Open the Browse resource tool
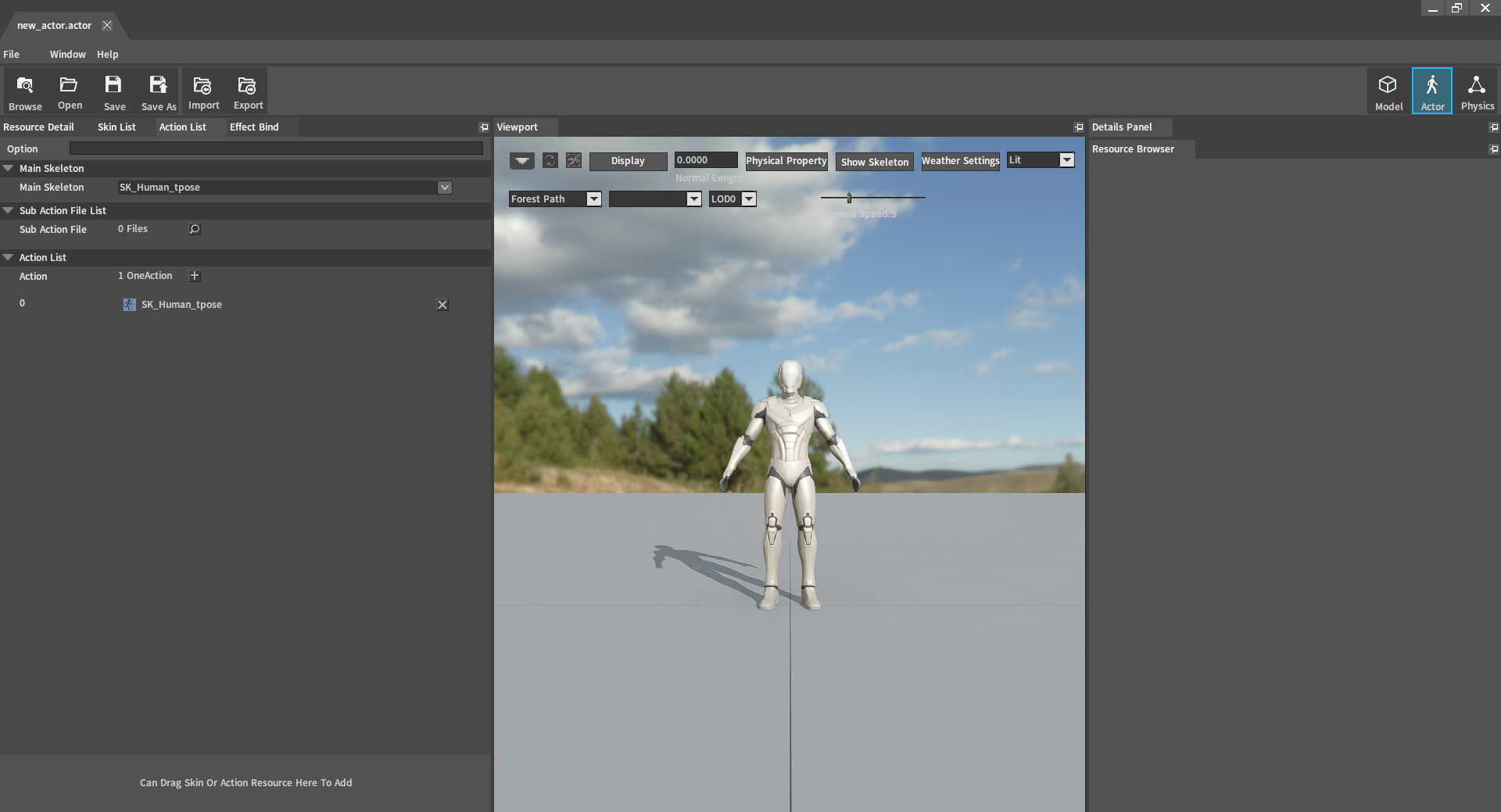 point(25,91)
